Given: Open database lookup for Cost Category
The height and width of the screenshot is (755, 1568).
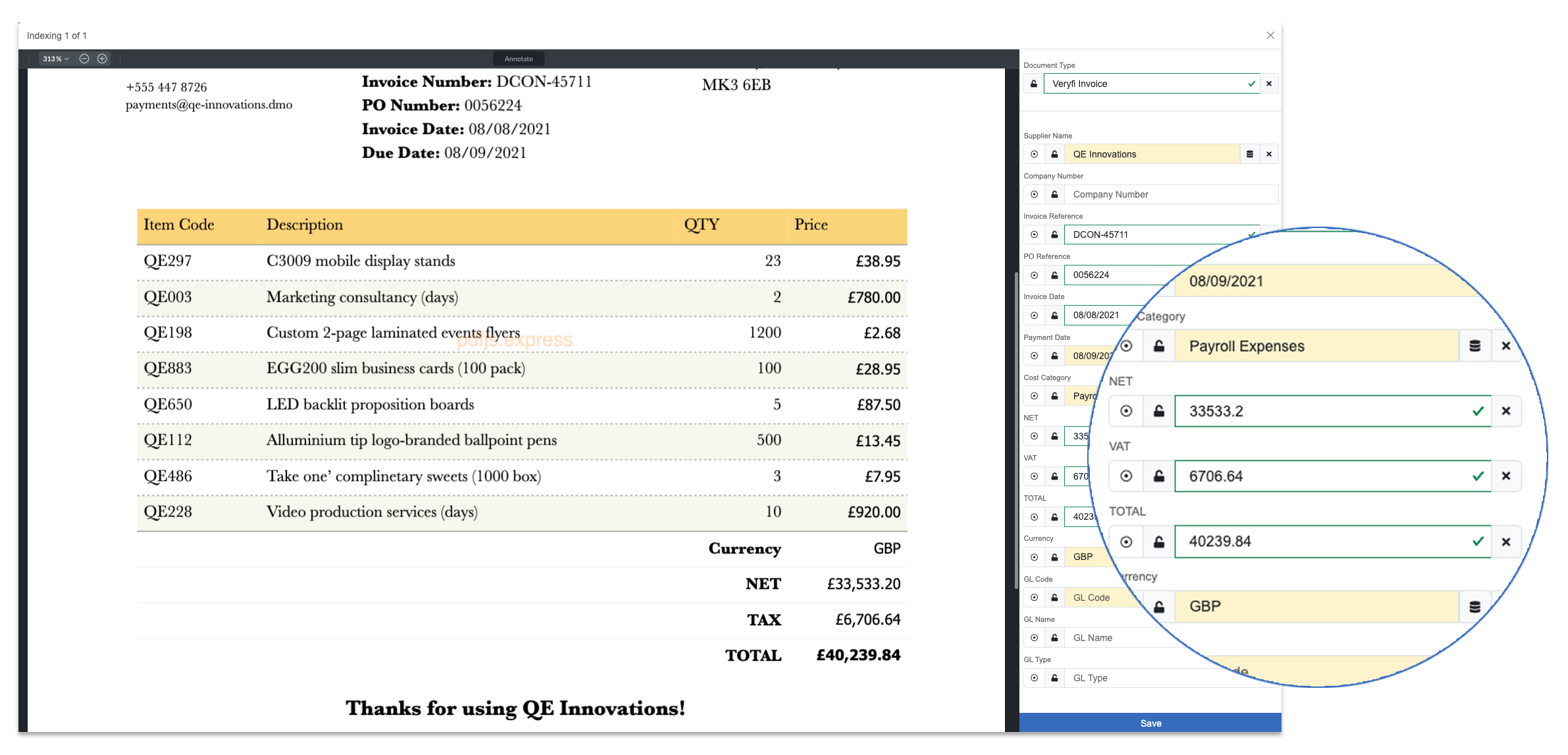Looking at the screenshot, I should pos(1474,346).
